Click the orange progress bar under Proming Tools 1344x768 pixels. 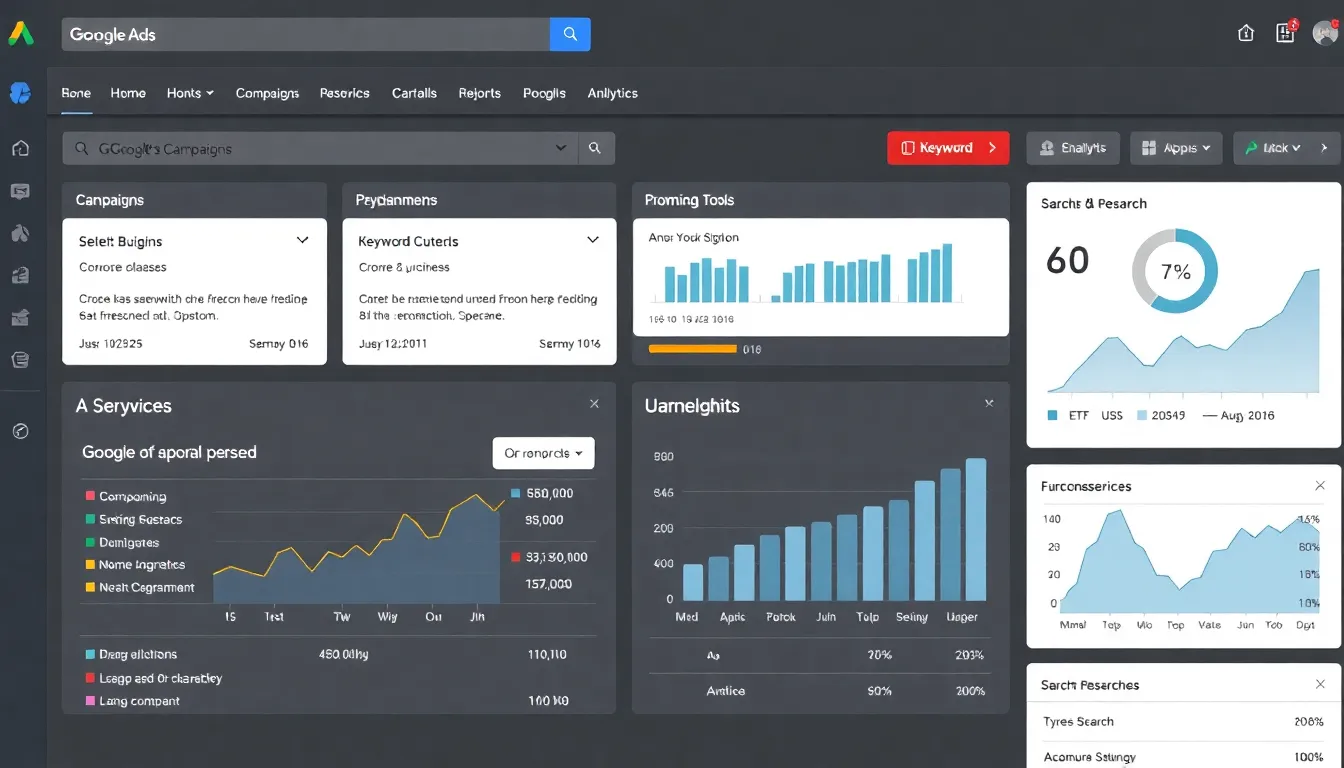click(x=693, y=349)
